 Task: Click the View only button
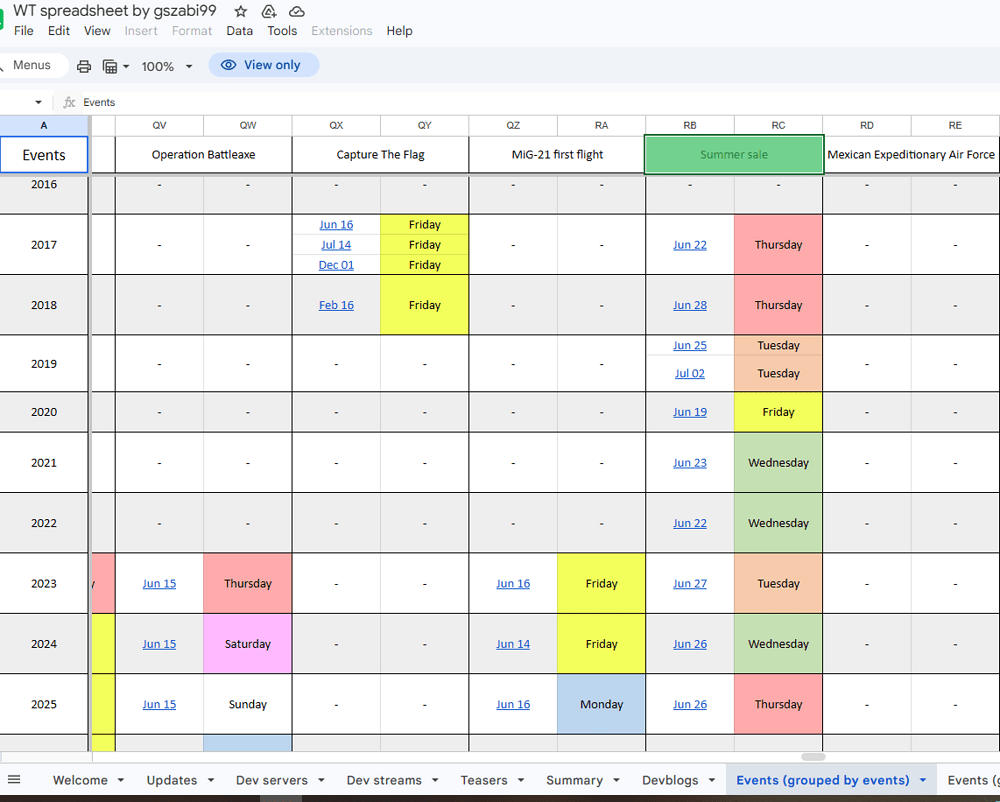coord(263,65)
